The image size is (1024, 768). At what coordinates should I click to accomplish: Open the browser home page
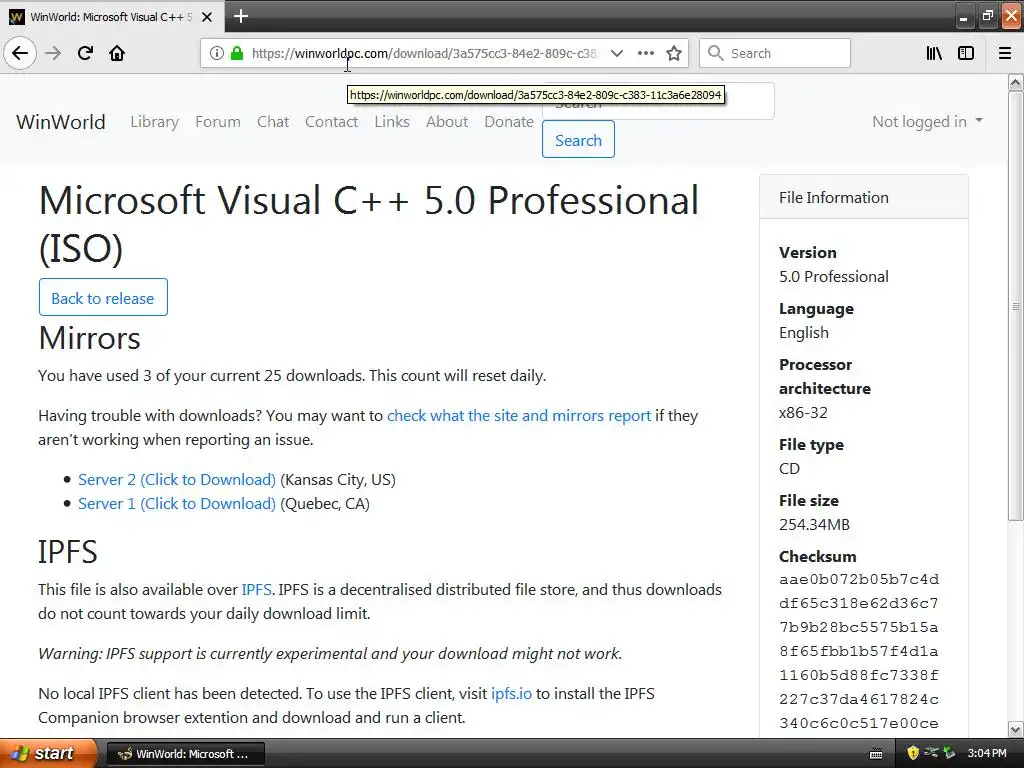[x=117, y=53]
